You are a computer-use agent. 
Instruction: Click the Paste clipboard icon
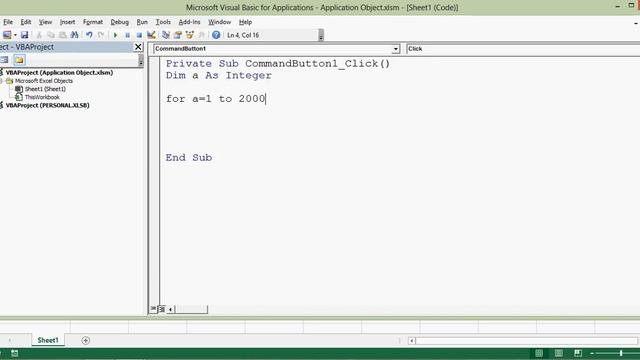(x=62, y=35)
